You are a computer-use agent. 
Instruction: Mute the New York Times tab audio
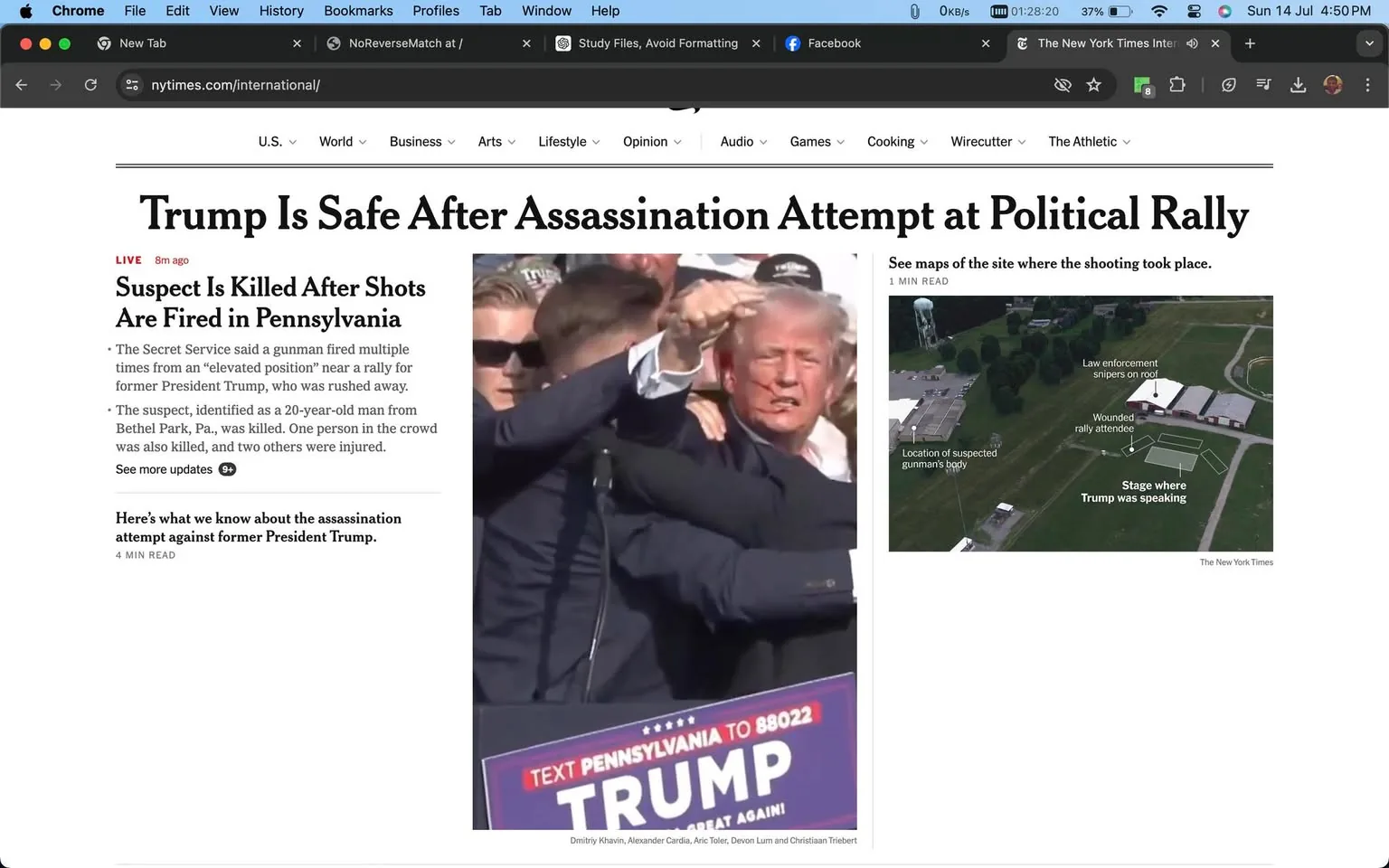point(1192,42)
